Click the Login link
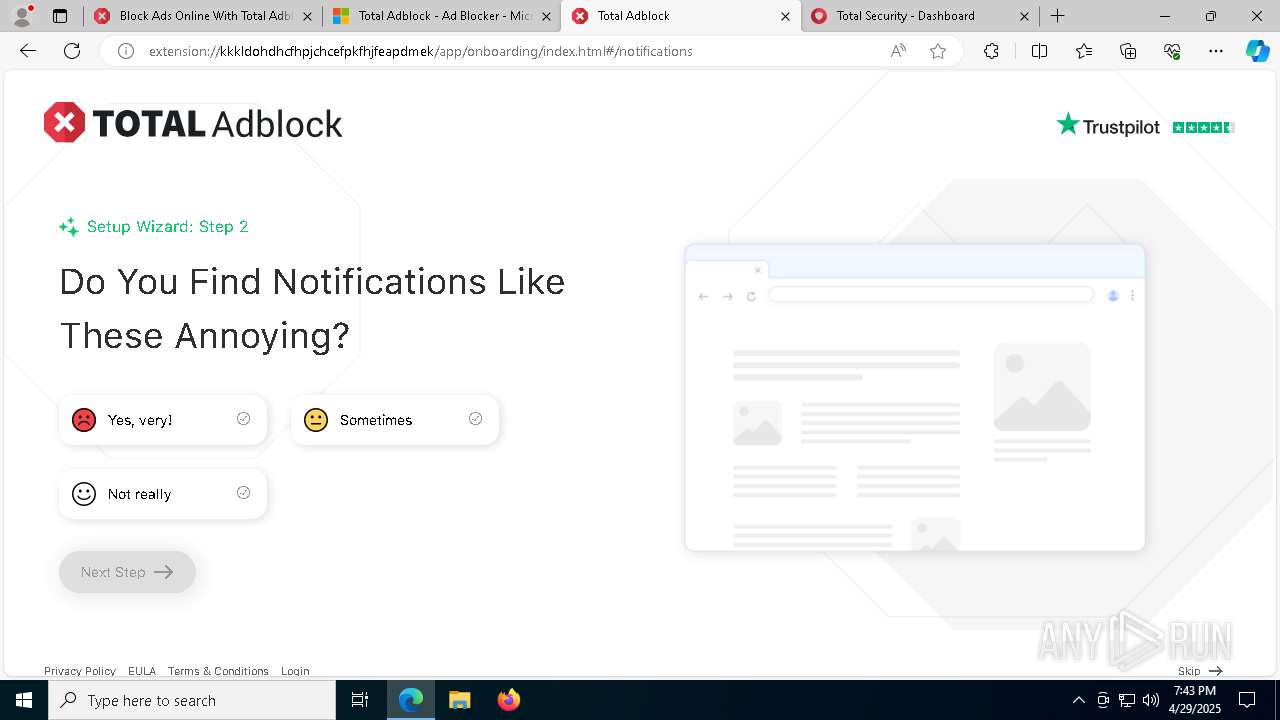The height and width of the screenshot is (720, 1280). pos(295,671)
